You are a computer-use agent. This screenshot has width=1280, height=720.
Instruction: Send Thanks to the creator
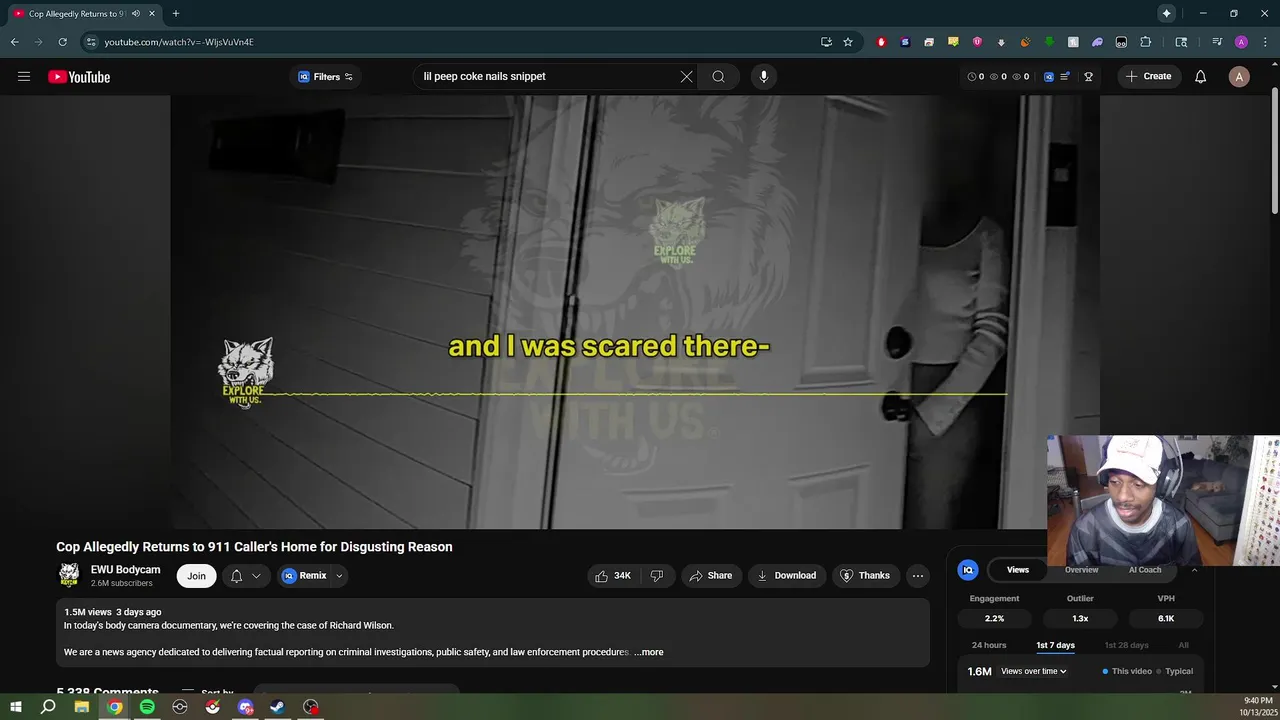click(864, 576)
